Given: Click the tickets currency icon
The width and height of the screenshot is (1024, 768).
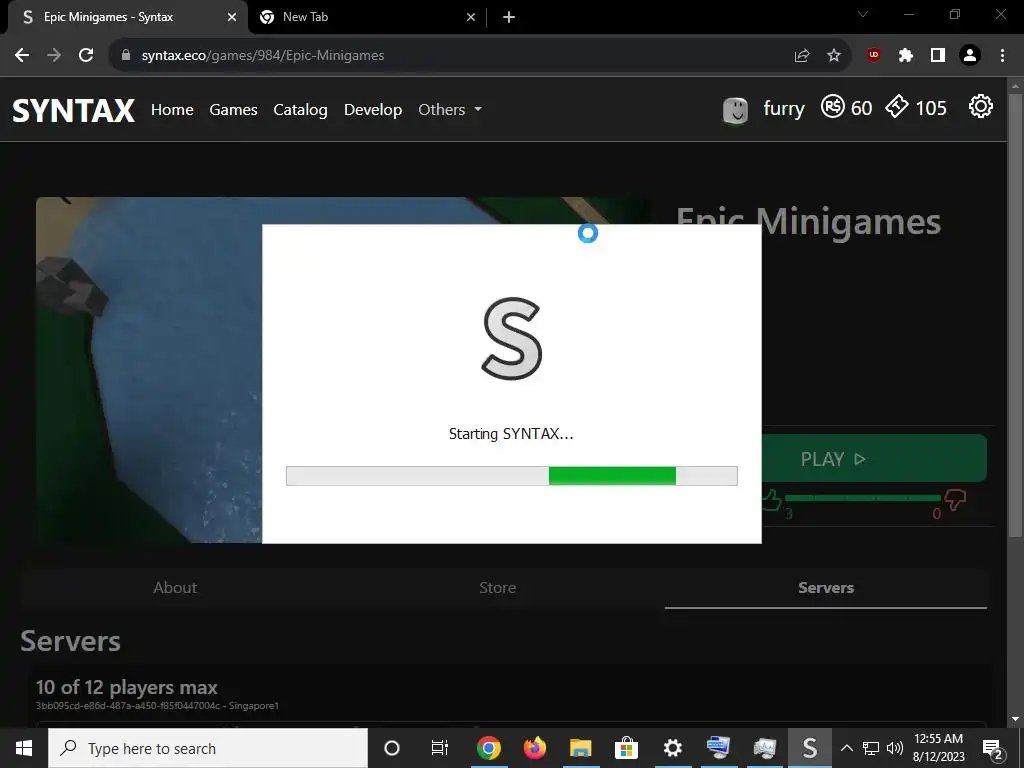Looking at the screenshot, I should 897,106.
